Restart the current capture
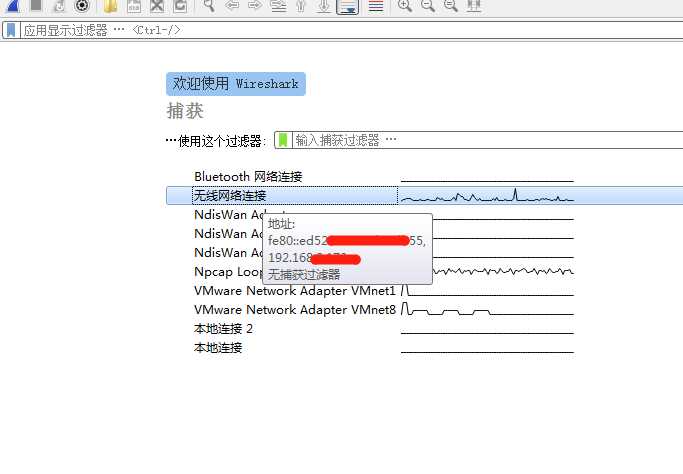 59,5
